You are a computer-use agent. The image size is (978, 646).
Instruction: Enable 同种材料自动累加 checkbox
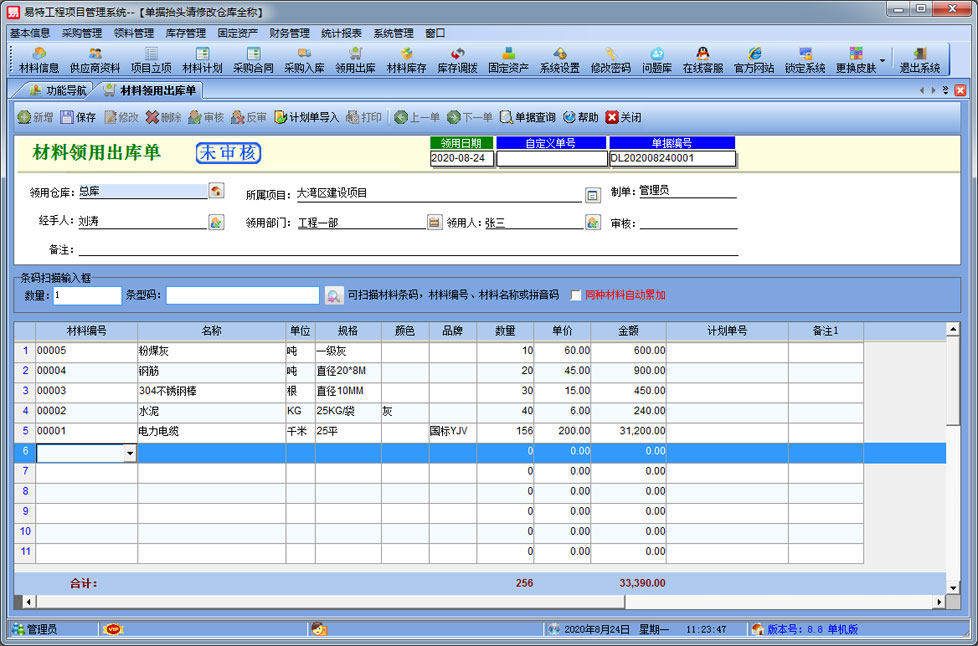point(575,295)
